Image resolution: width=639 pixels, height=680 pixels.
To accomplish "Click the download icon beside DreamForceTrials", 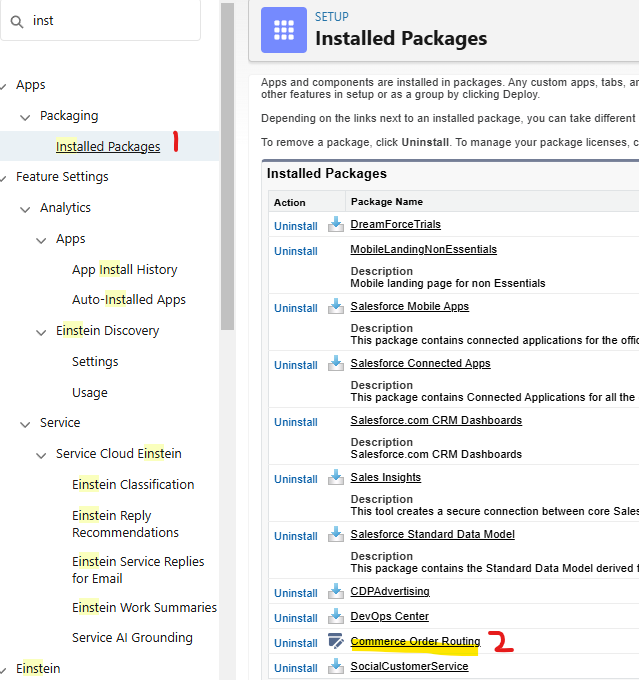I will click(335, 224).
